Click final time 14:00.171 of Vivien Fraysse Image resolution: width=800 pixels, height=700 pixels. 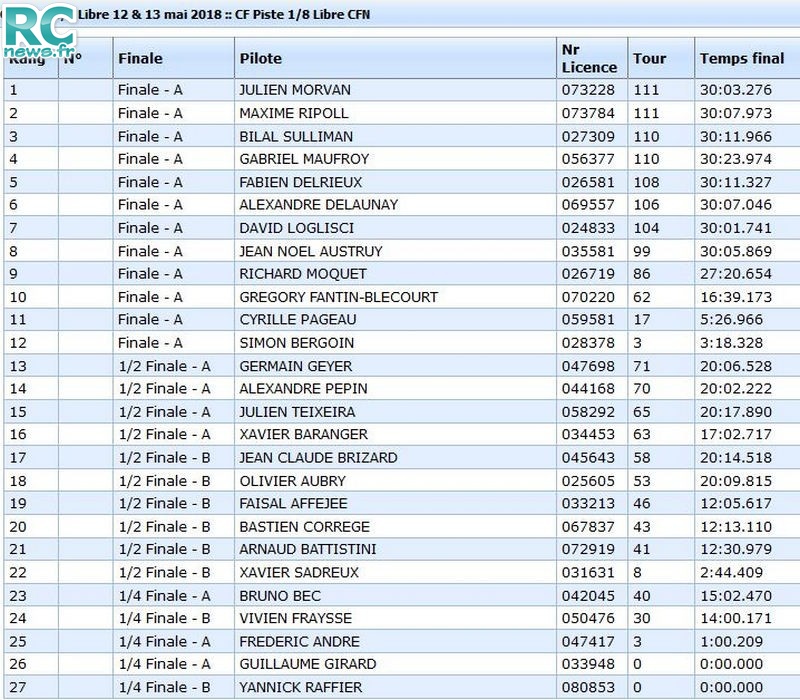(x=735, y=619)
